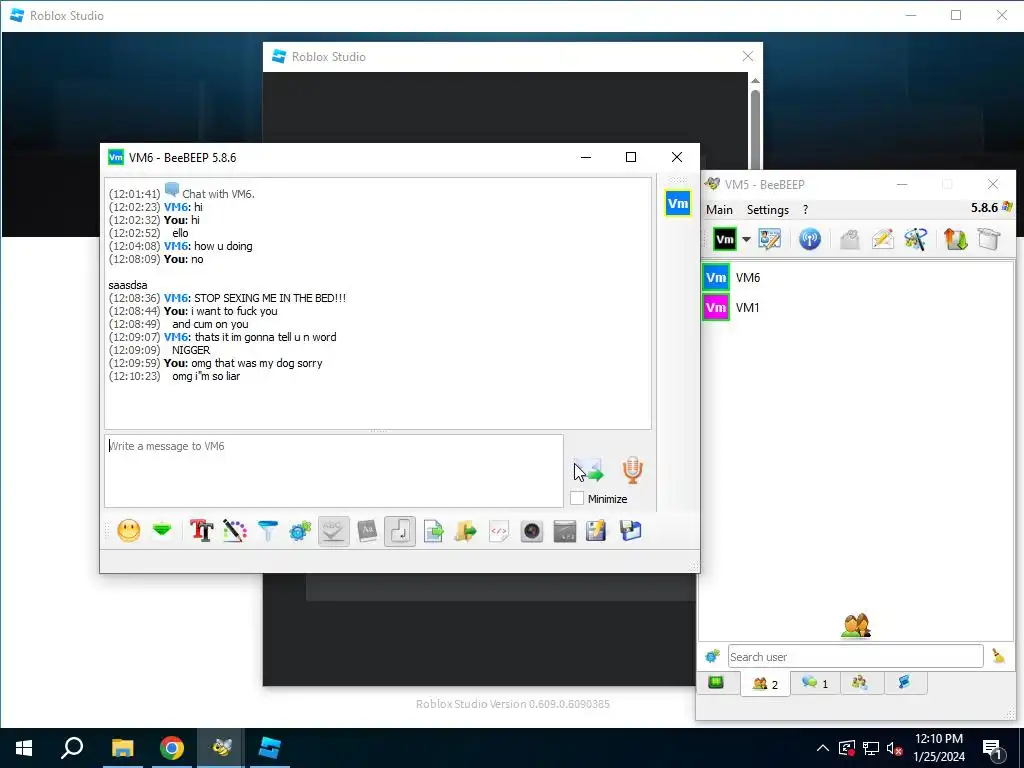The width and height of the screenshot is (1024, 768).
Task: Click the 5.8.6 version label
Action: (984, 208)
